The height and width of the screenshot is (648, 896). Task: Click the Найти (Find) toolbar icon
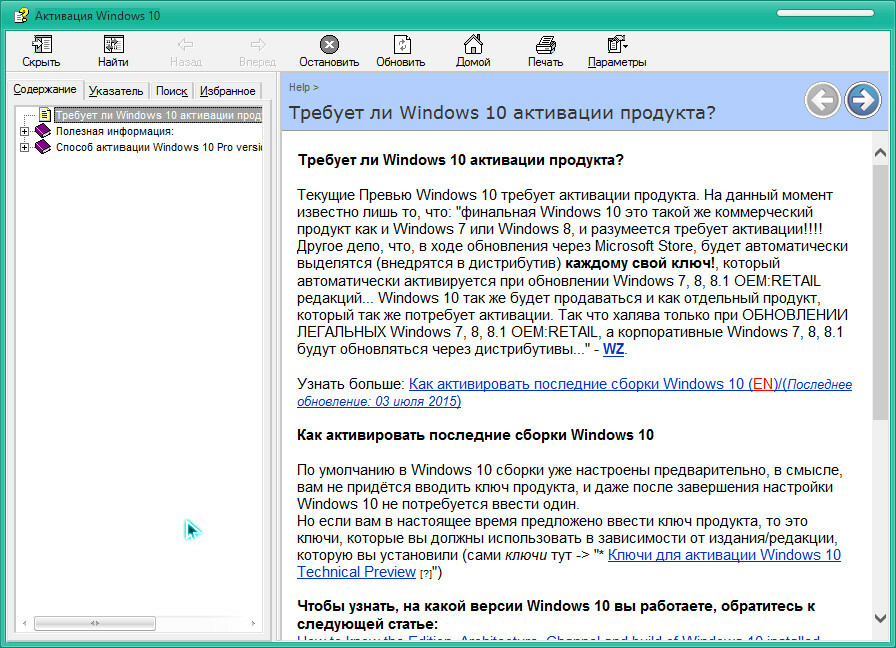(x=113, y=45)
